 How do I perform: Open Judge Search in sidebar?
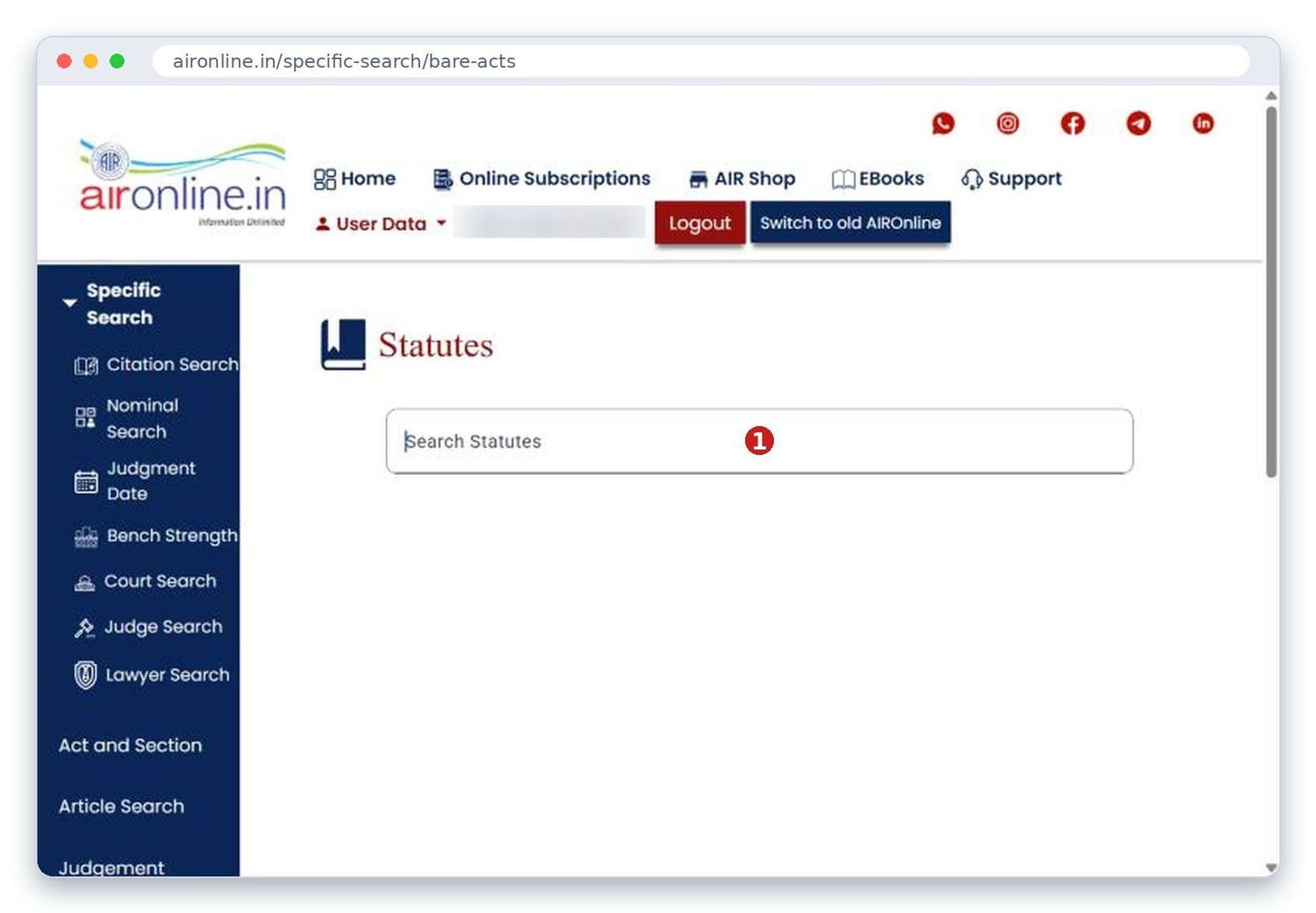pyautogui.click(x=149, y=627)
